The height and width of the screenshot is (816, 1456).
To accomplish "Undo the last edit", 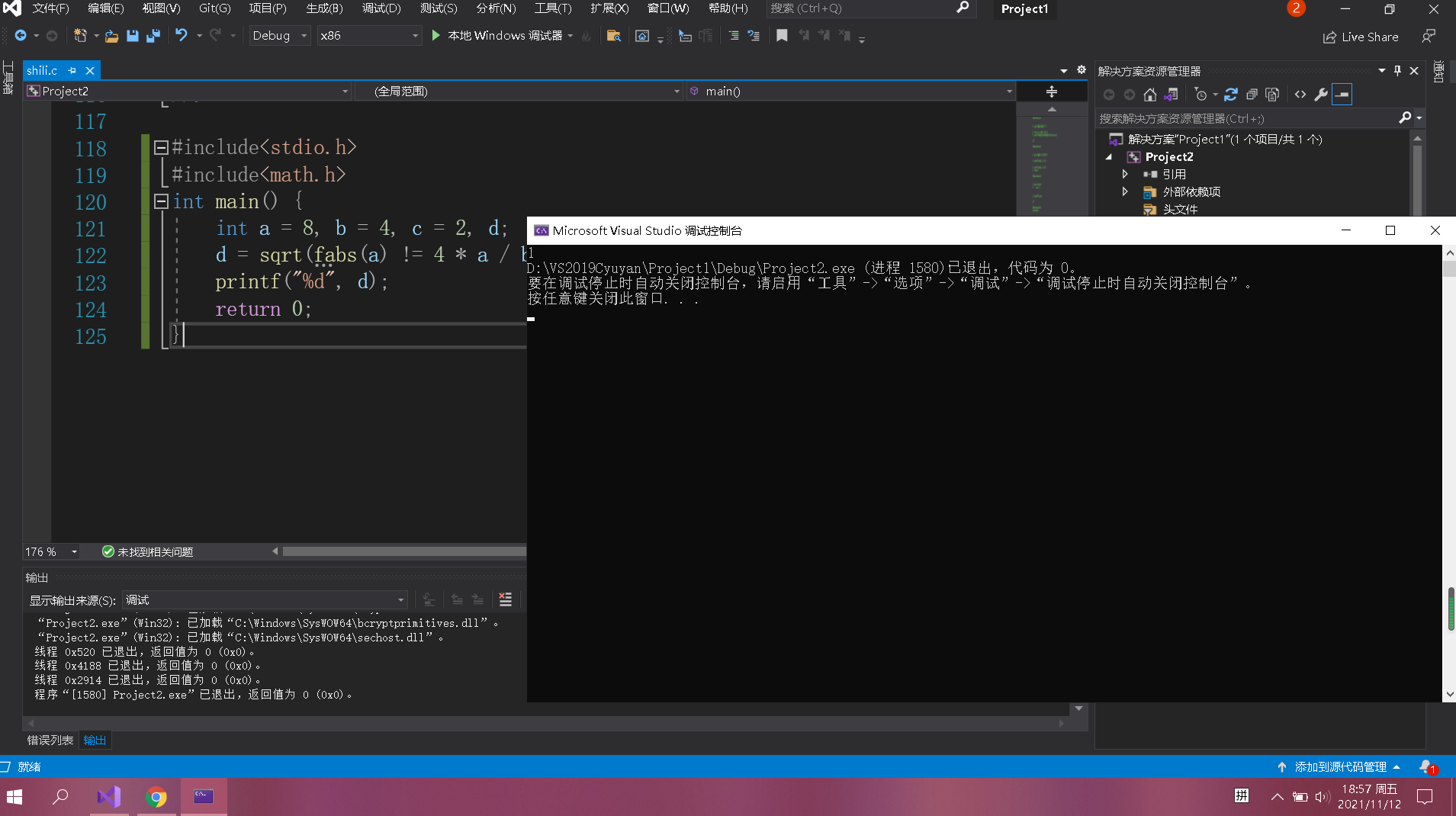I will click(182, 35).
